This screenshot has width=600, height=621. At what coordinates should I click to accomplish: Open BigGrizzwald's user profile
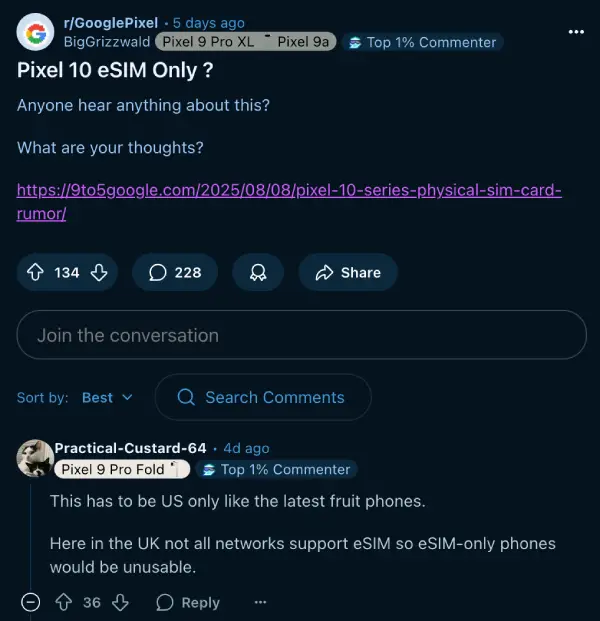click(x=105, y=42)
